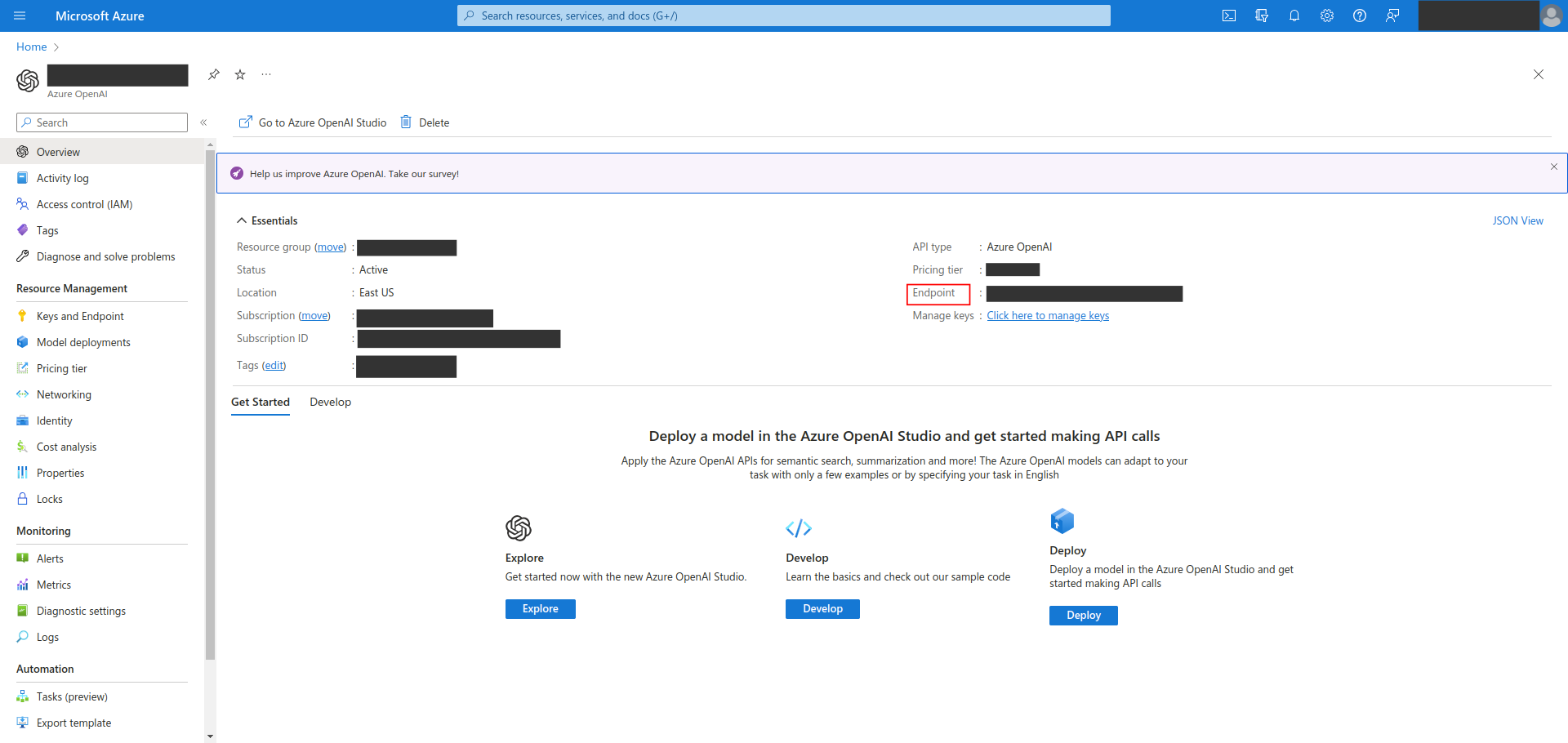Click the help question mark icon
This screenshot has height=743, width=1568.
pos(1359,16)
